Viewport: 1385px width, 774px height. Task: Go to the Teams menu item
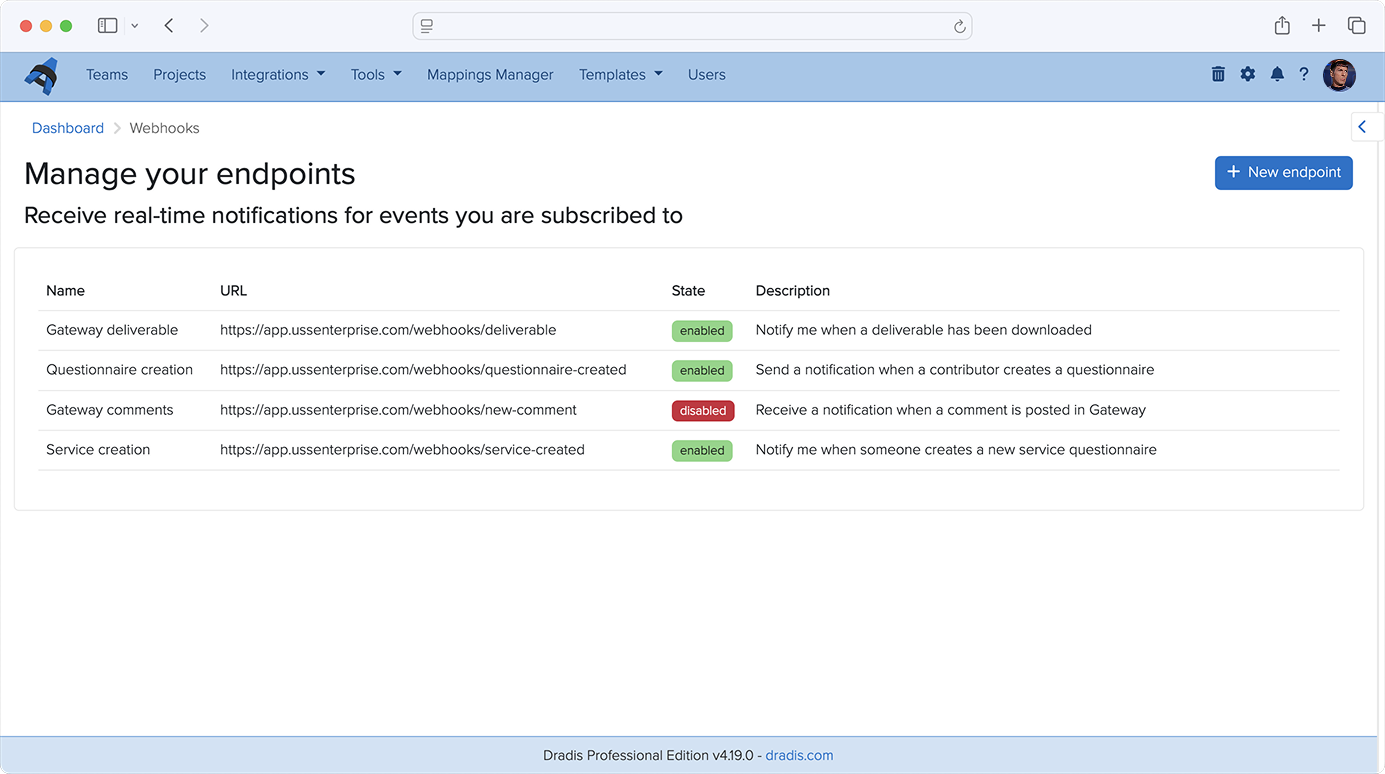[107, 75]
